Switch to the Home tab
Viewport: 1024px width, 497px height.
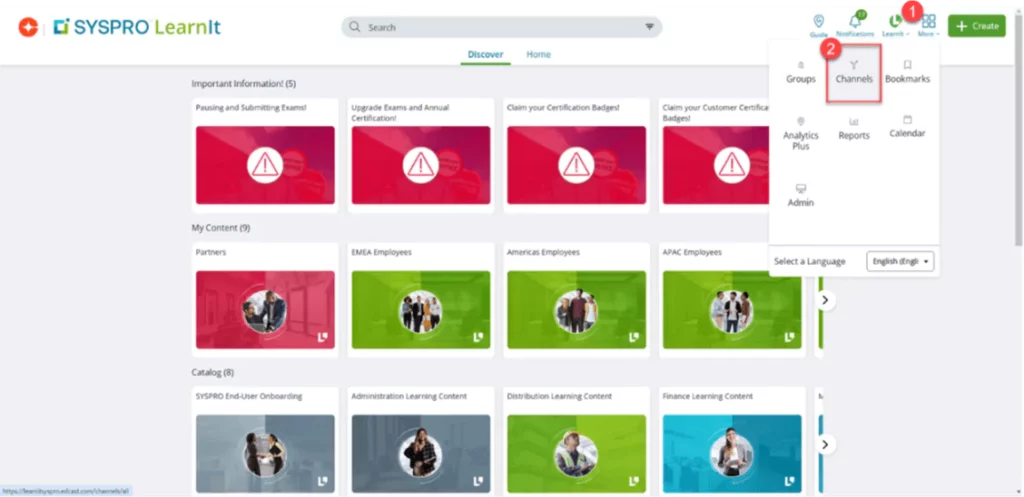click(x=538, y=54)
